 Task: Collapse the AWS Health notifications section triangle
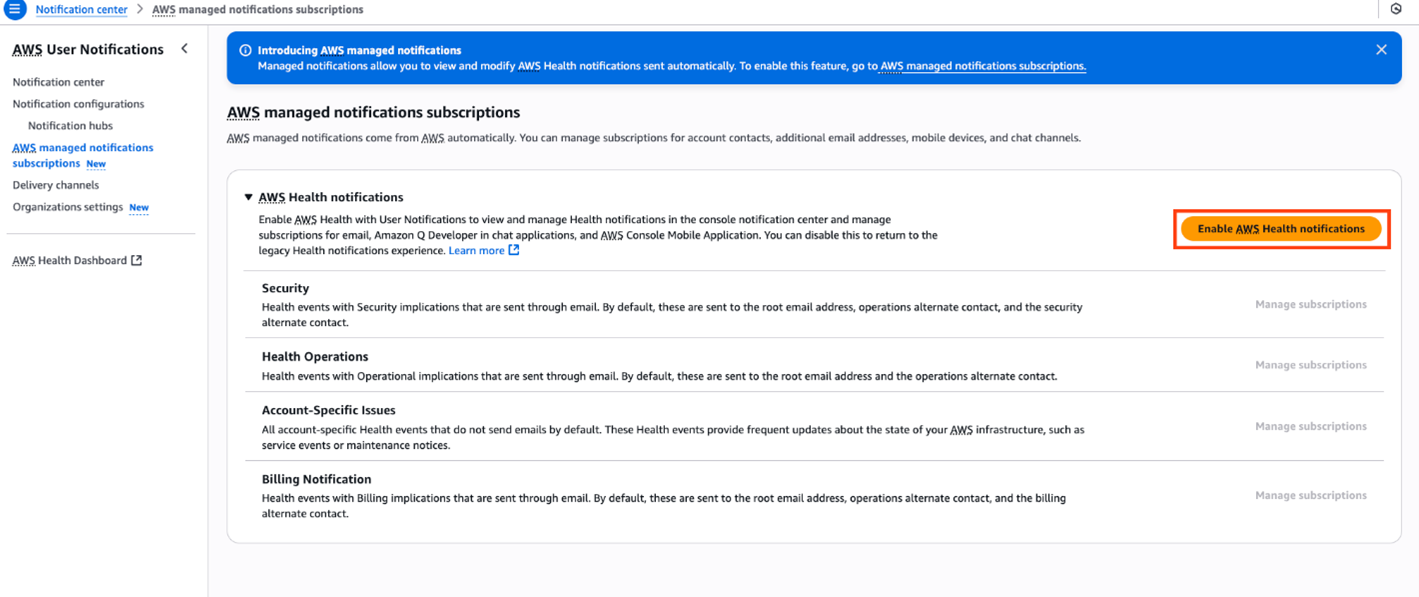[x=248, y=197]
